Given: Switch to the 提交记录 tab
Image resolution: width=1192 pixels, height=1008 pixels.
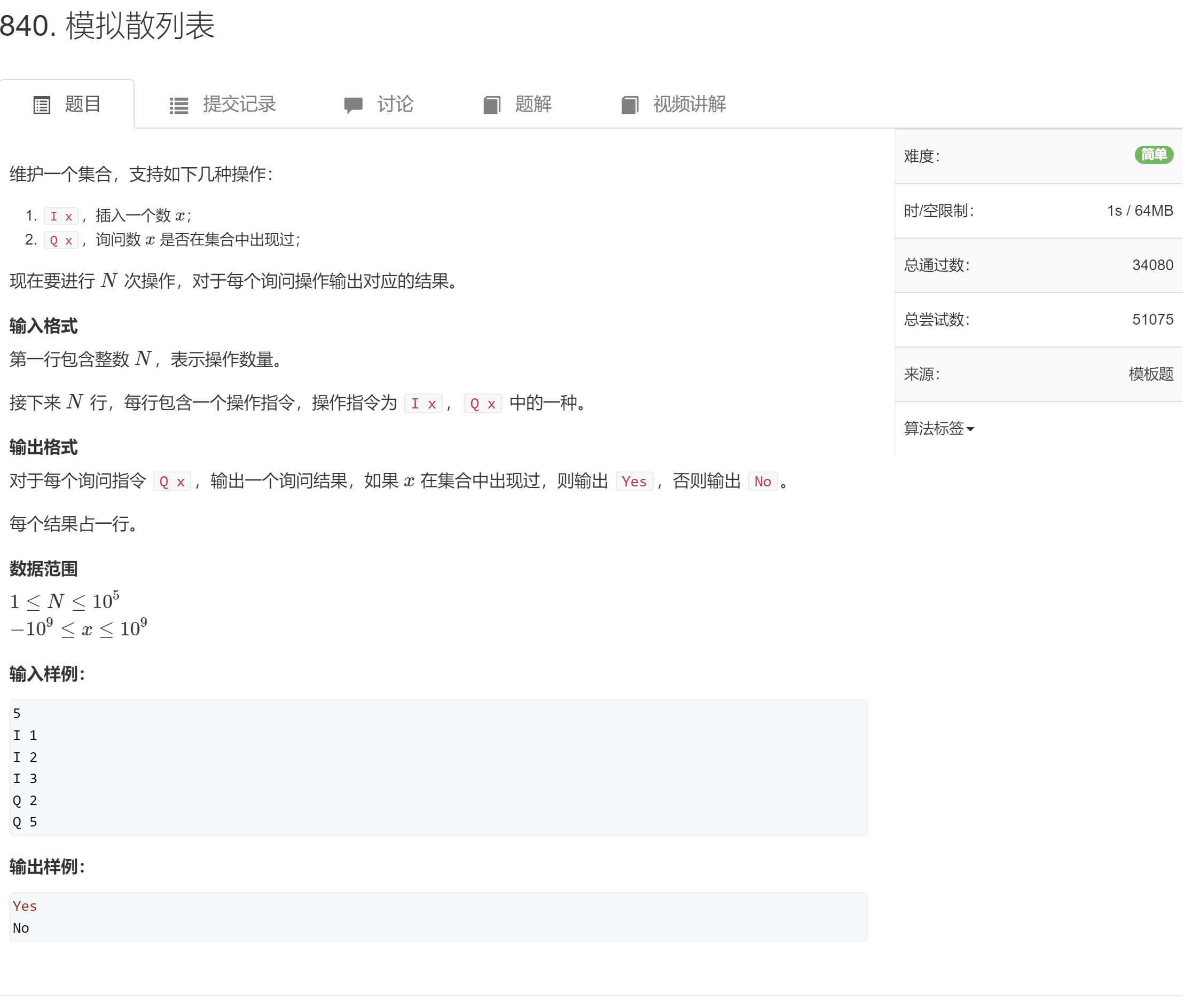Looking at the screenshot, I should (x=239, y=105).
